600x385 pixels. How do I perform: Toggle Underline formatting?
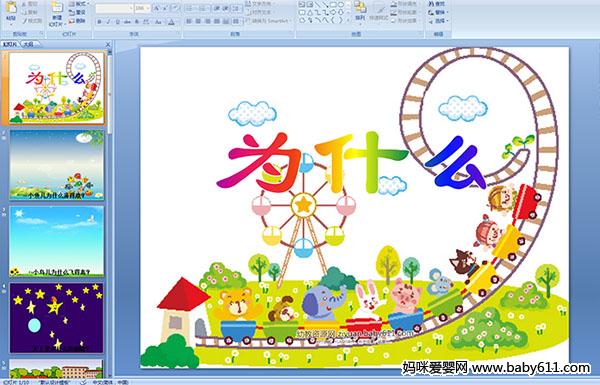pyautogui.click(x=117, y=22)
